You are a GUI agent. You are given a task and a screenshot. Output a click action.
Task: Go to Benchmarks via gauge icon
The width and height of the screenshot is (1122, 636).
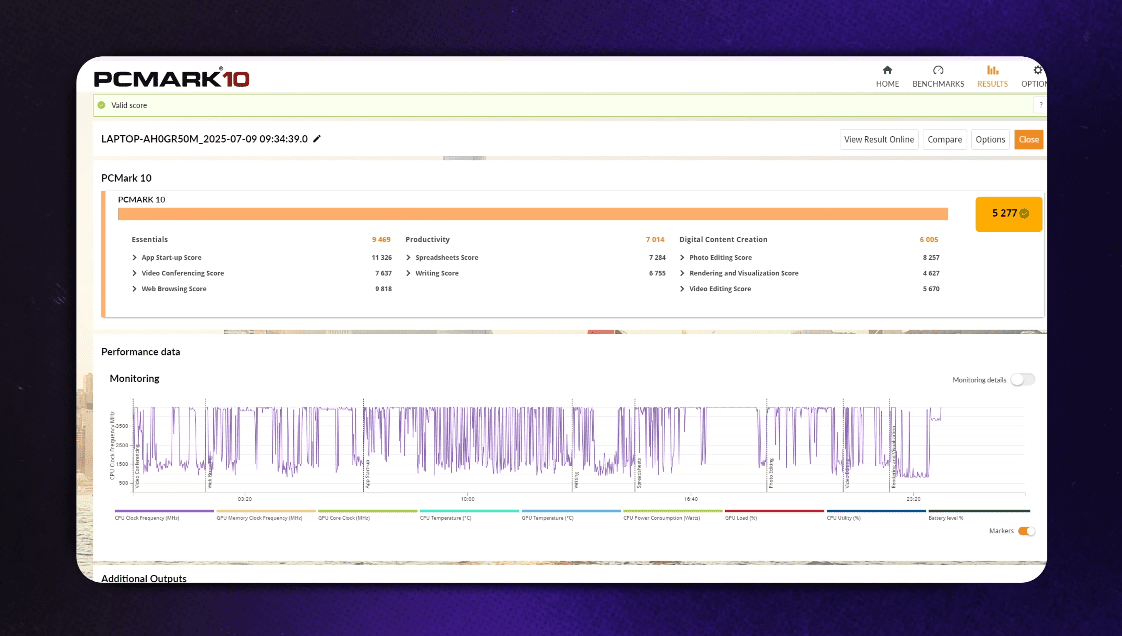[x=938, y=70]
